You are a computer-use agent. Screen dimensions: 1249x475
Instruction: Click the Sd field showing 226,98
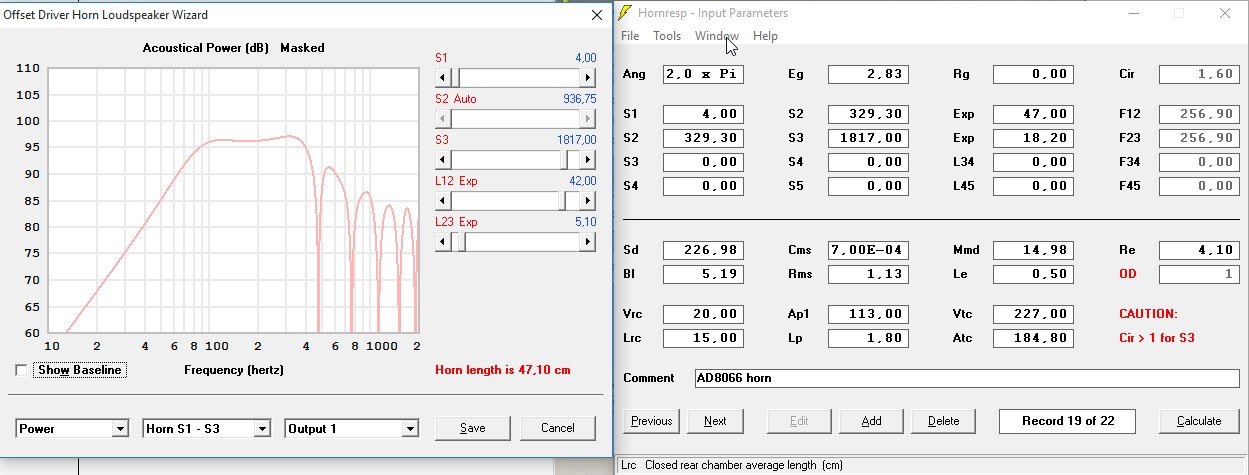coord(703,250)
